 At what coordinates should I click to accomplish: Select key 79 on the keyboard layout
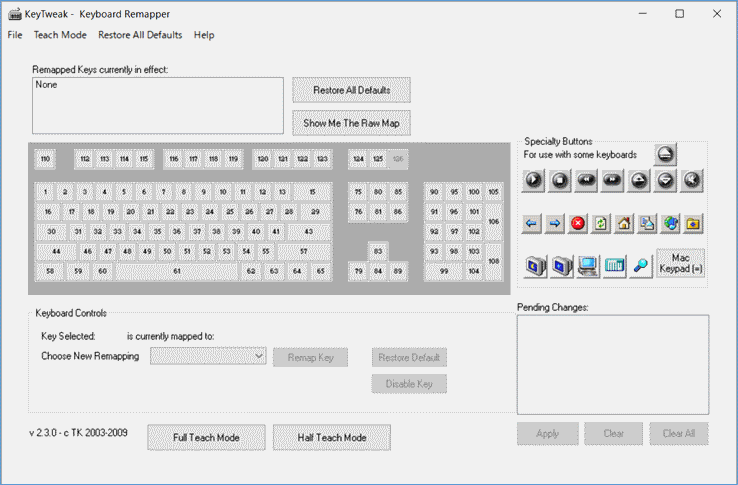(x=359, y=271)
